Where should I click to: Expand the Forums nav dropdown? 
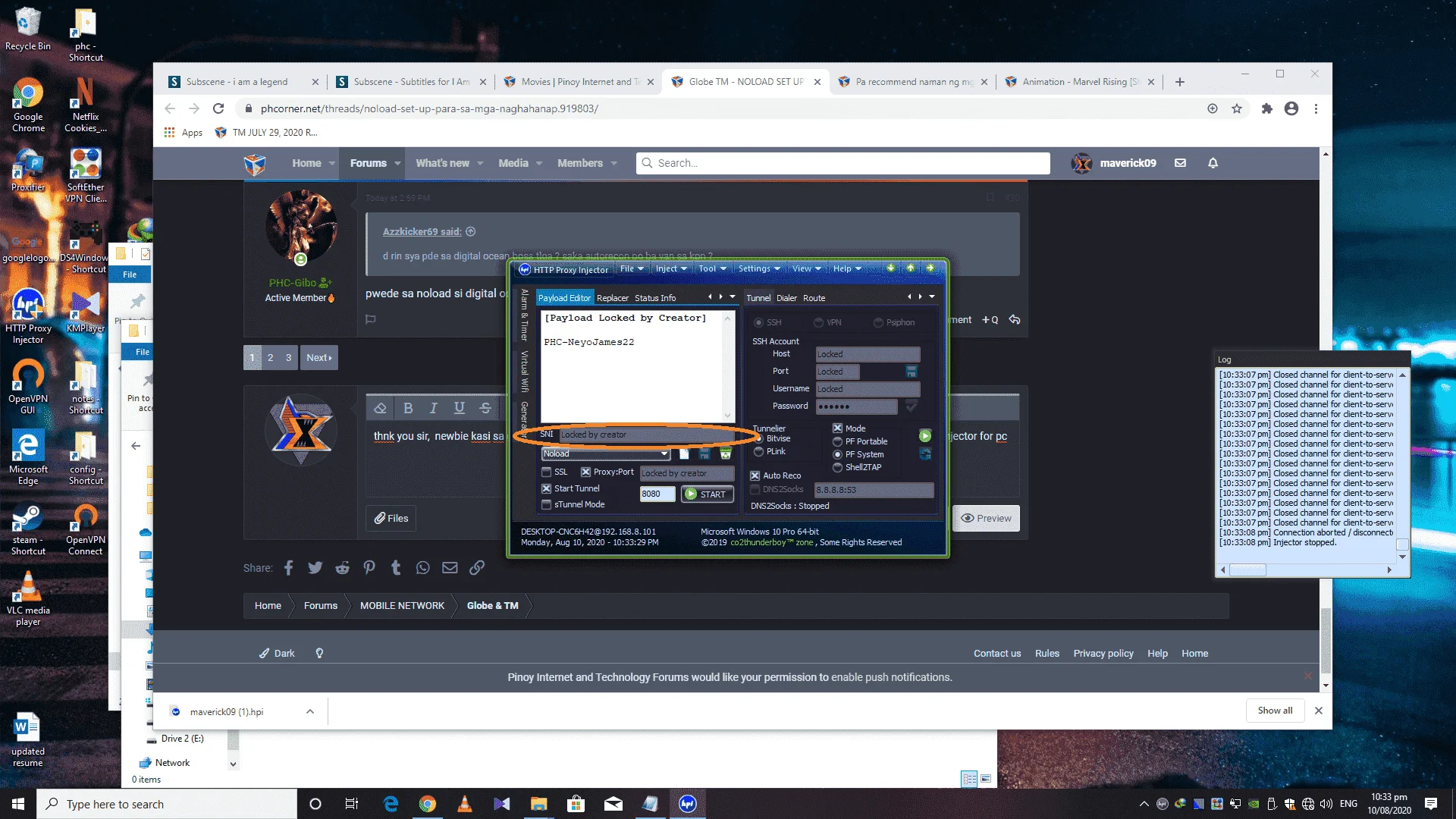click(x=397, y=164)
